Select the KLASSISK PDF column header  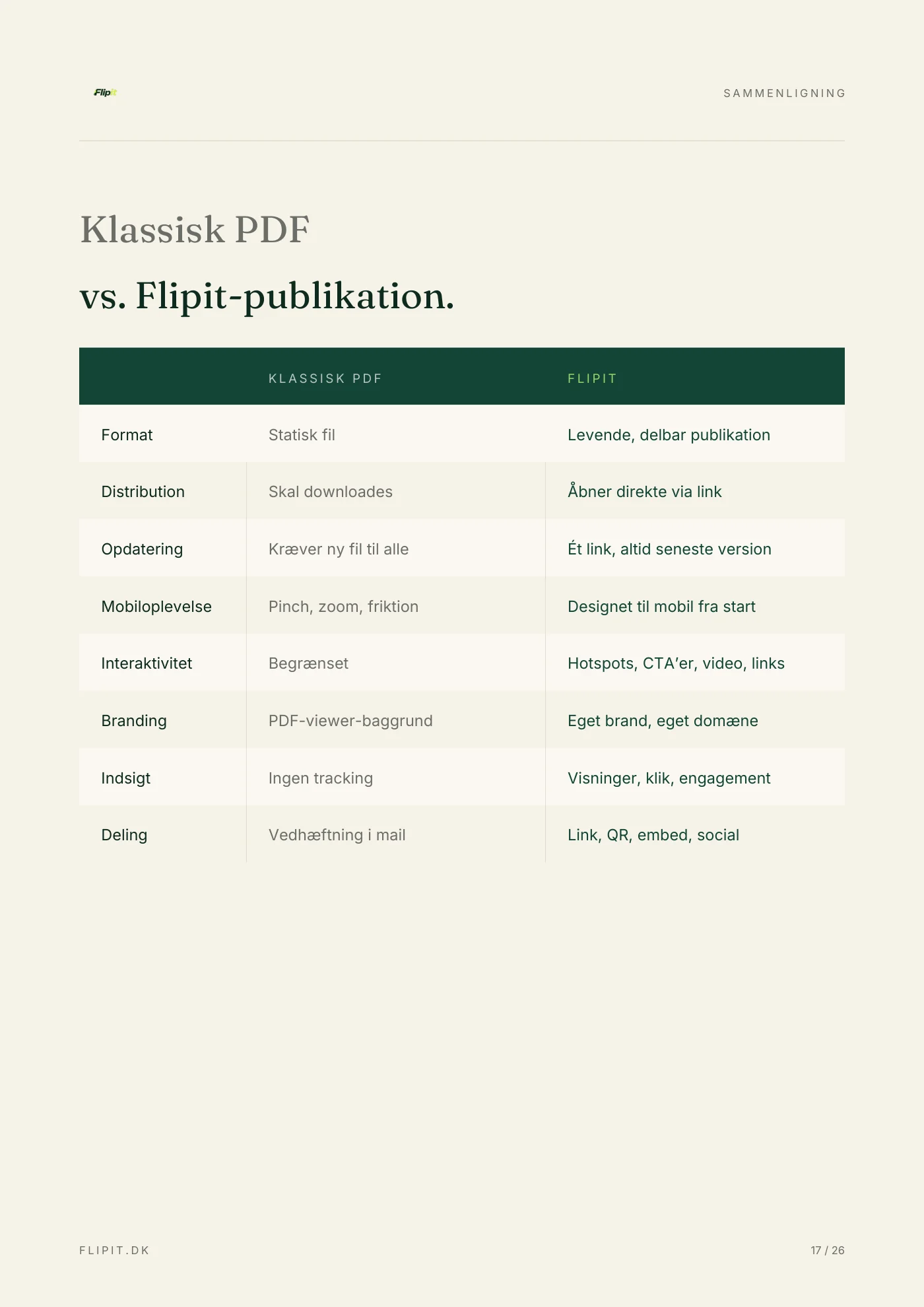(325, 379)
